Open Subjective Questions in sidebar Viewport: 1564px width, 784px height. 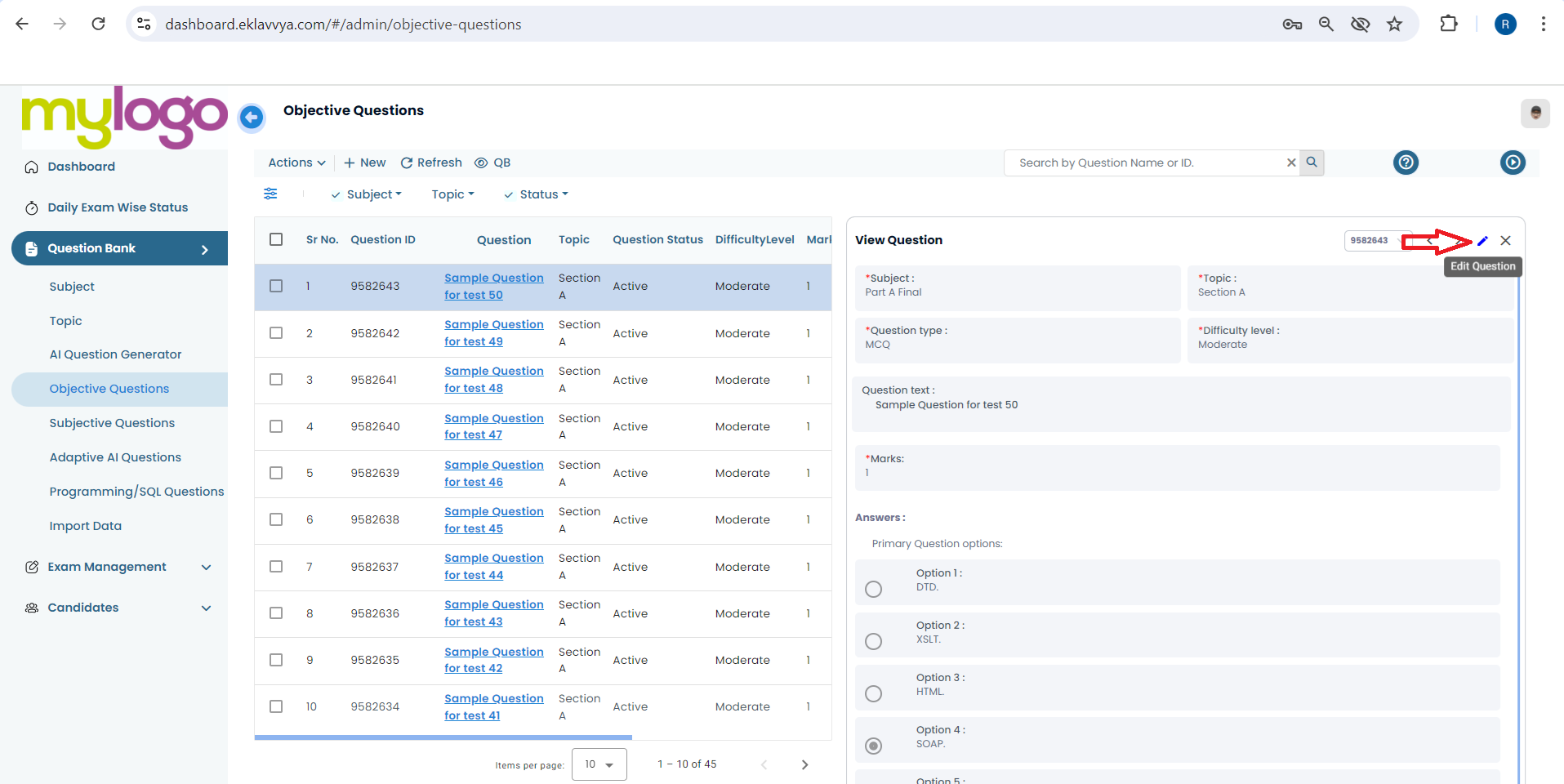[x=112, y=423]
